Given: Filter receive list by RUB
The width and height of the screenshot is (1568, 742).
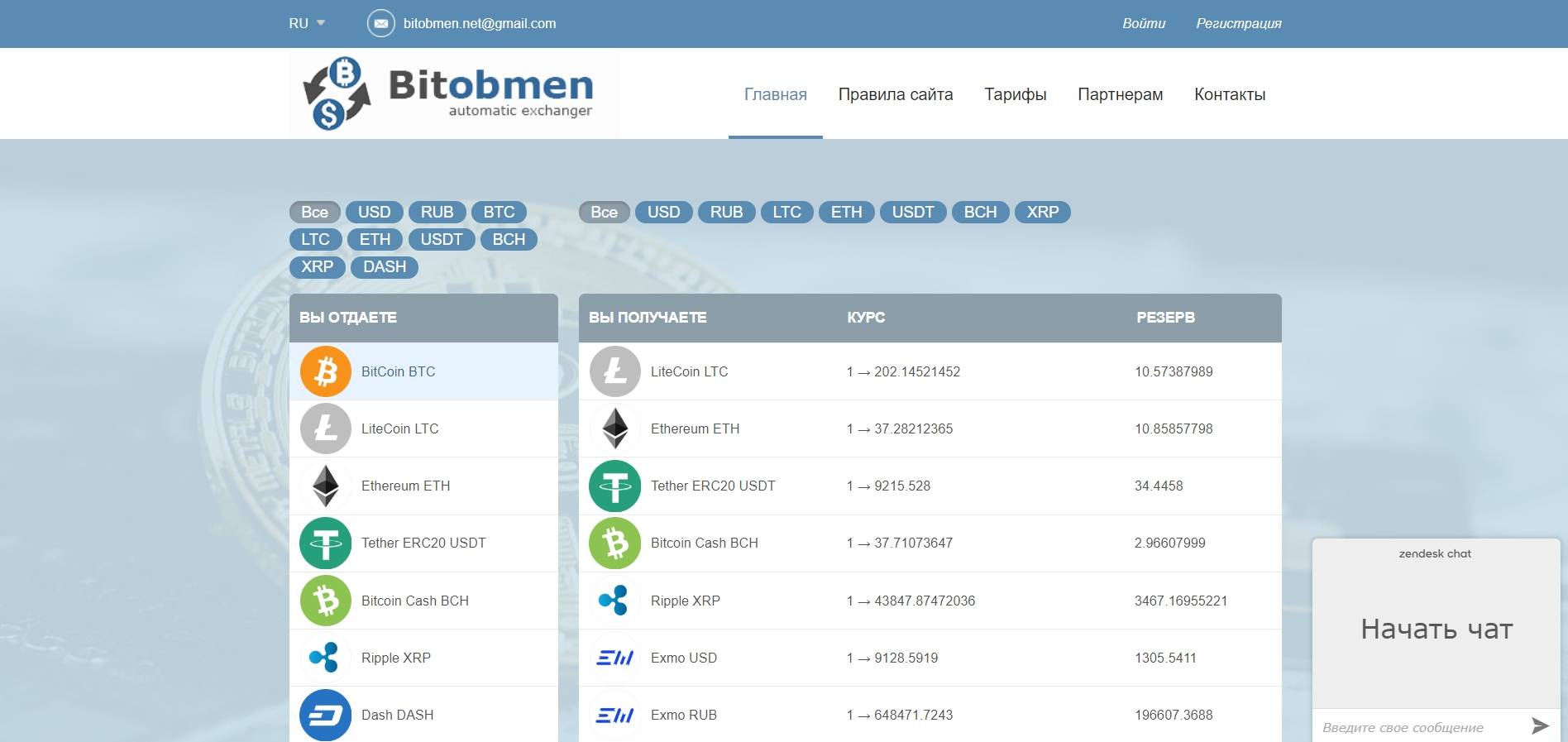Looking at the screenshot, I should tap(727, 212).
